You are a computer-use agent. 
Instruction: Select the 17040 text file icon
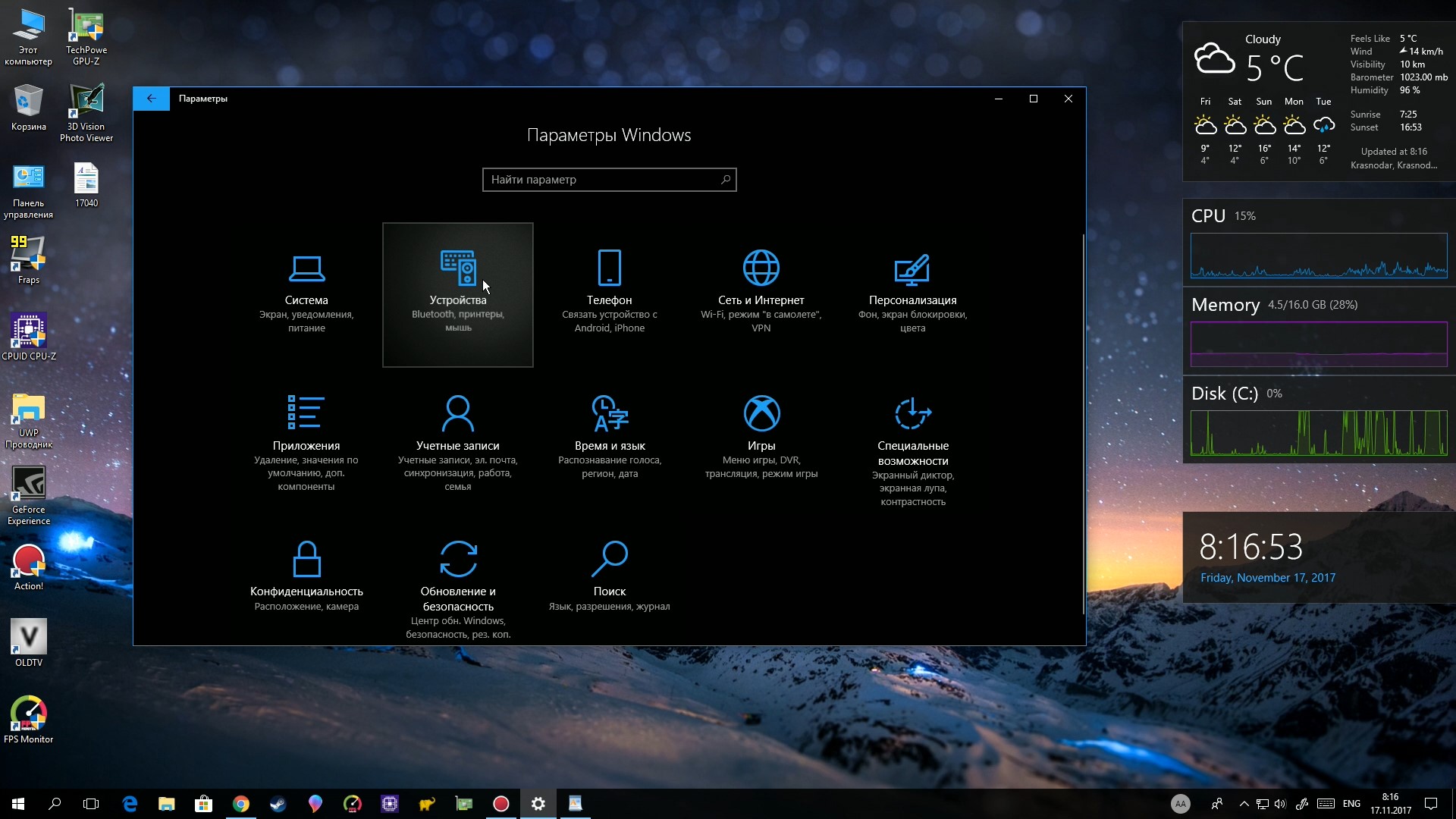(x=86, y=186)
